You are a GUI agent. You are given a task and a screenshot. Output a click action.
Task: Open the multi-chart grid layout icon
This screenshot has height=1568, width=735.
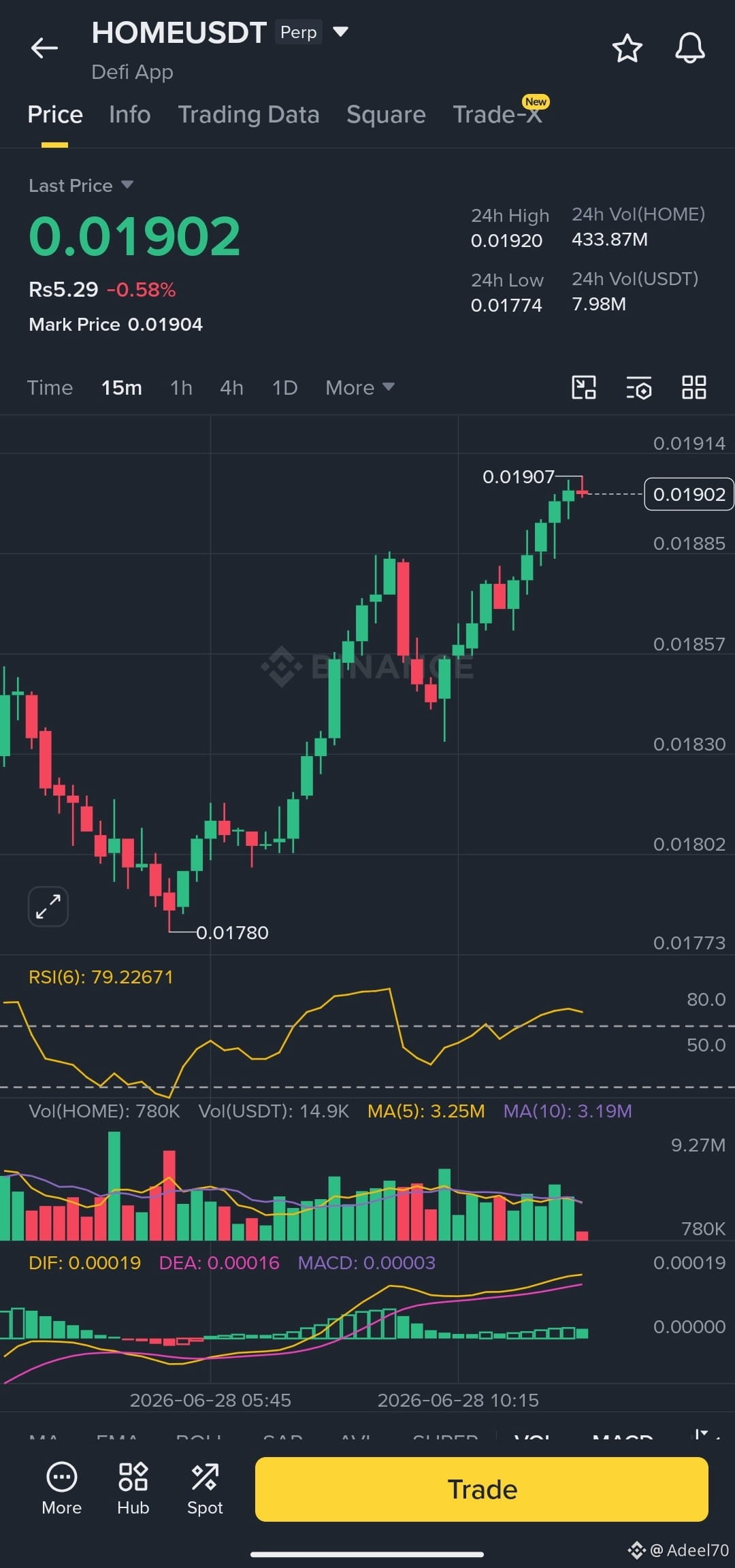point(693,387)
